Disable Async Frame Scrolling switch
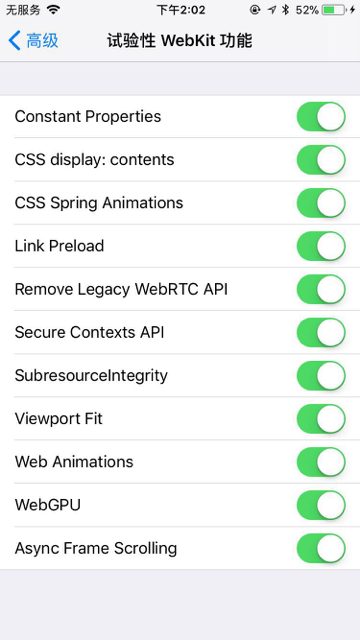 tap(321, 548)
